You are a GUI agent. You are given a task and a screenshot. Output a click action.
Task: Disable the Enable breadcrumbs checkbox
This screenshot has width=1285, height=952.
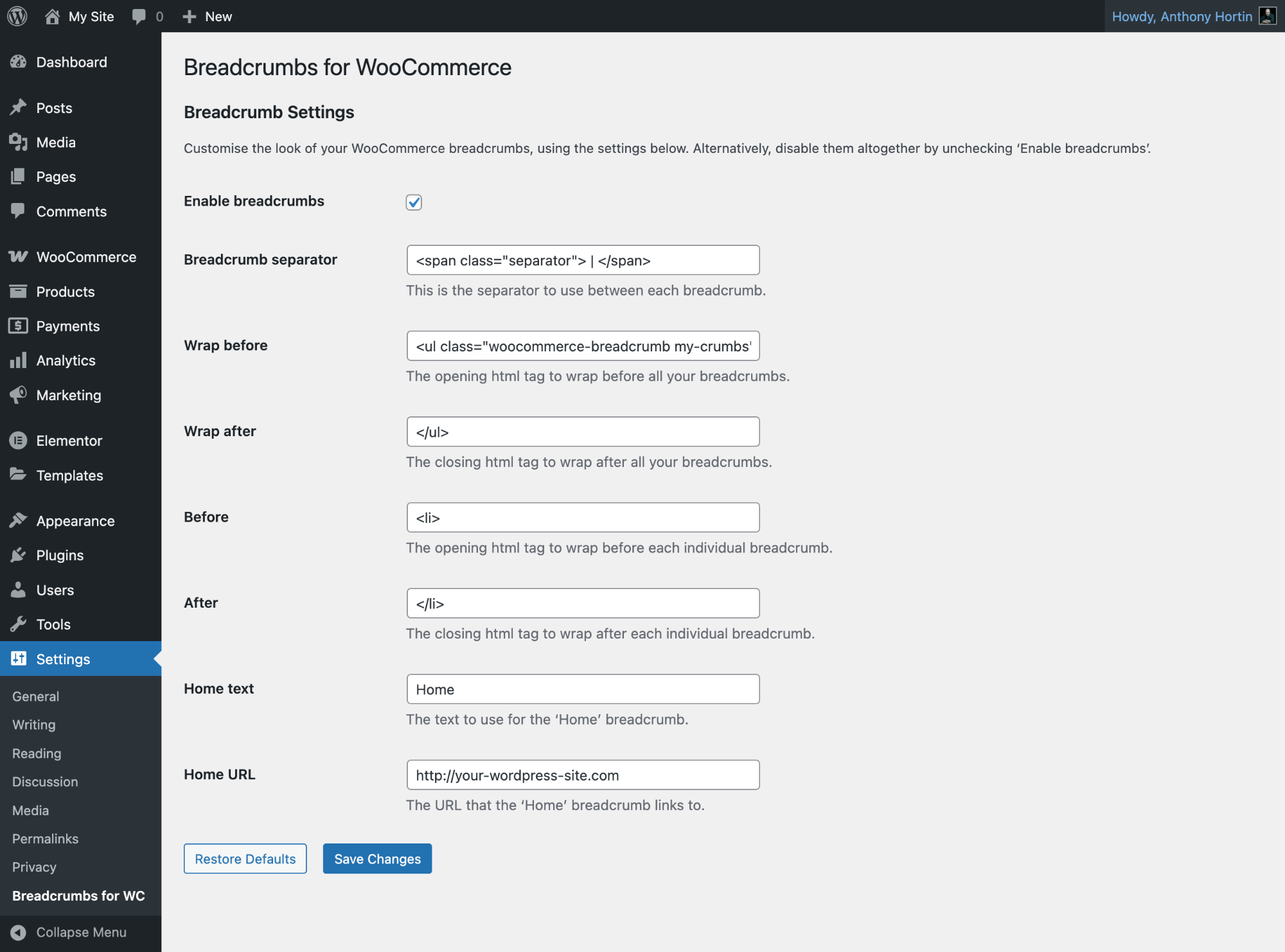414,202
